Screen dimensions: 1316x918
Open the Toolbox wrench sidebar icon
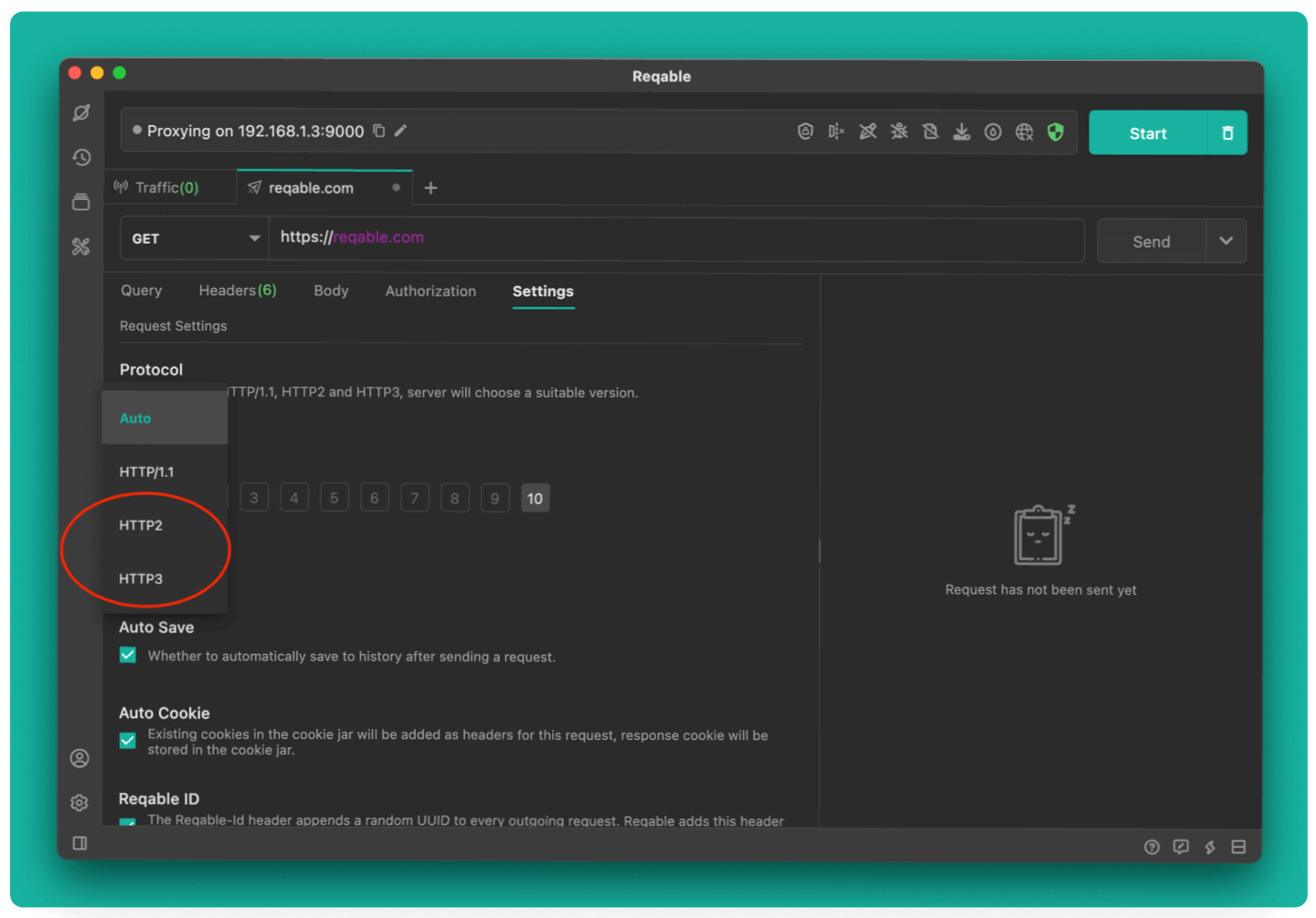click(81, 247)
